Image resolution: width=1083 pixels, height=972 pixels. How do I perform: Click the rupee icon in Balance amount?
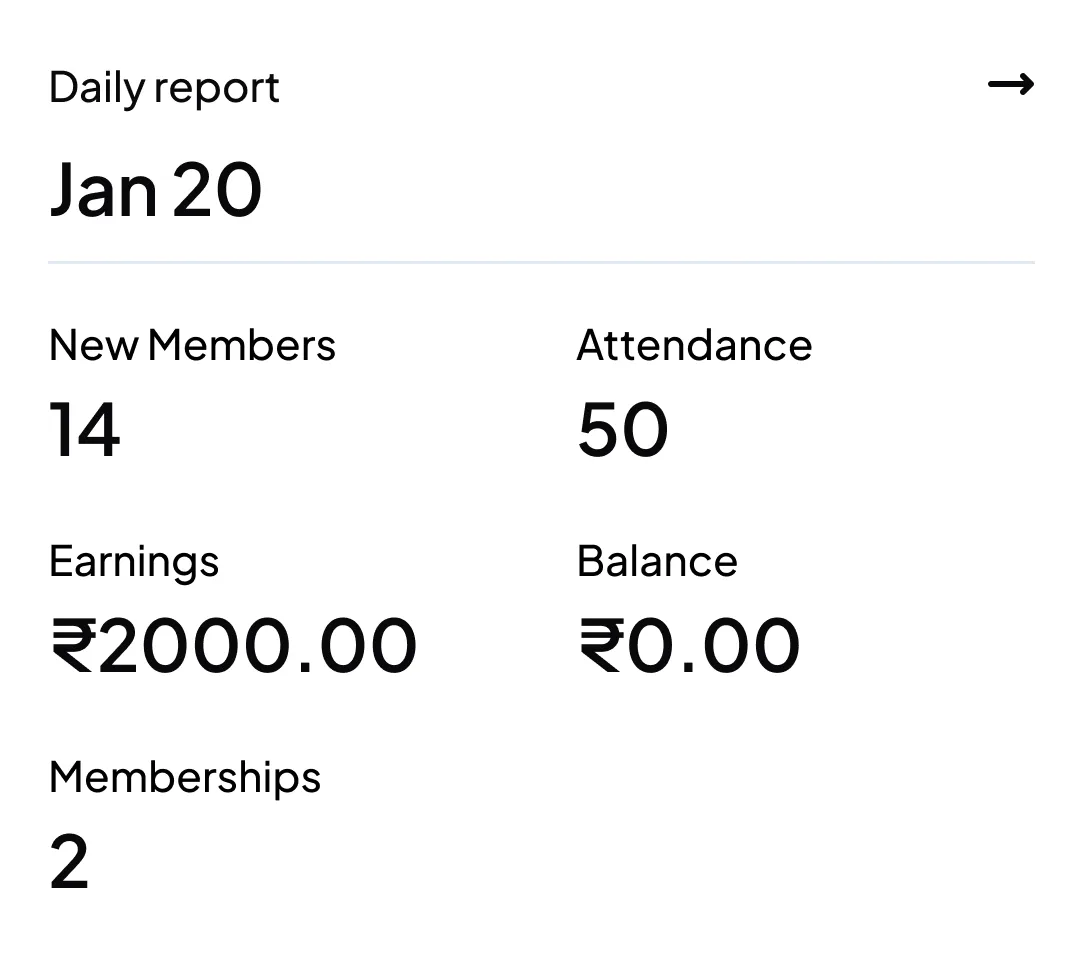[x=602, y=643]
